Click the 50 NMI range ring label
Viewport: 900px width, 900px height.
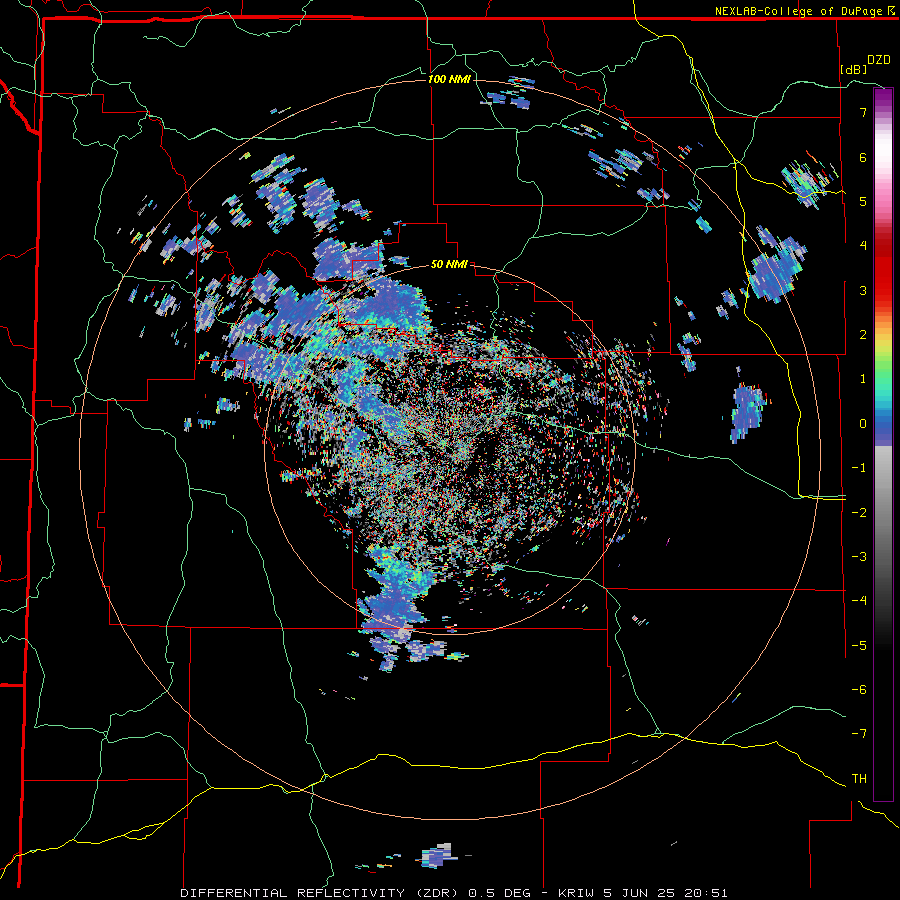(x=449, y=265)
